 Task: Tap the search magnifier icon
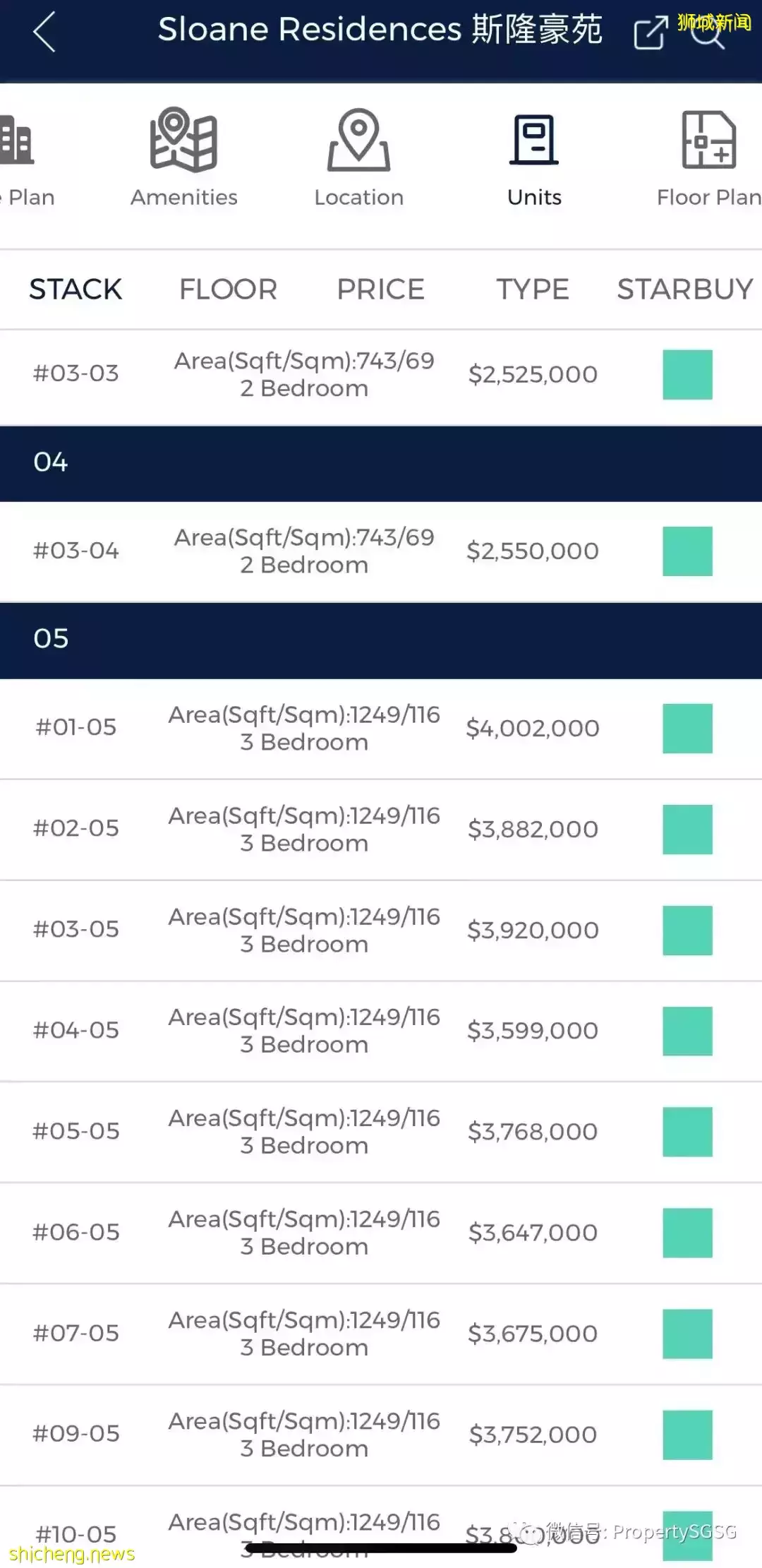point(708,32)
